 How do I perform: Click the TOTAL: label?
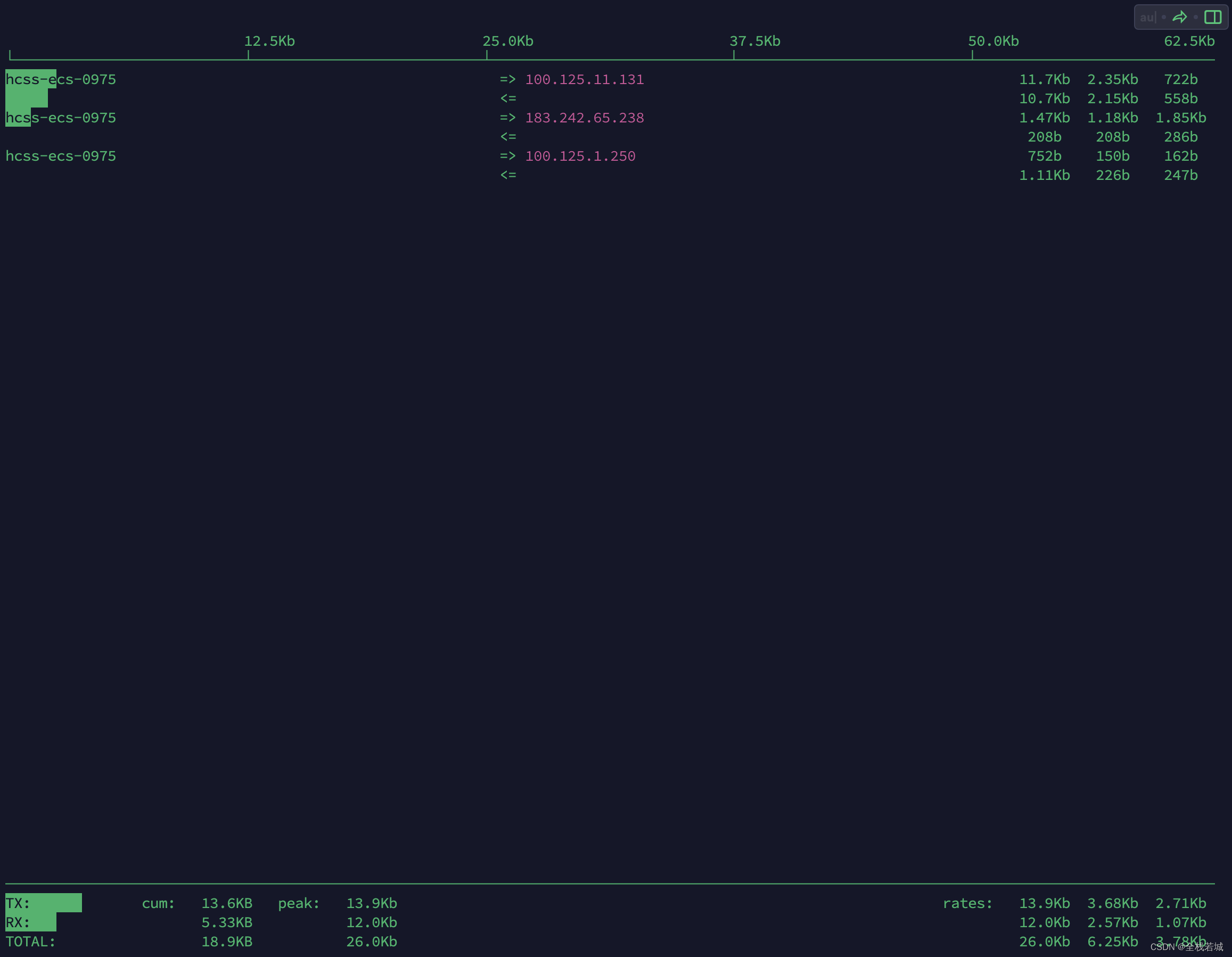pos(31,942)
